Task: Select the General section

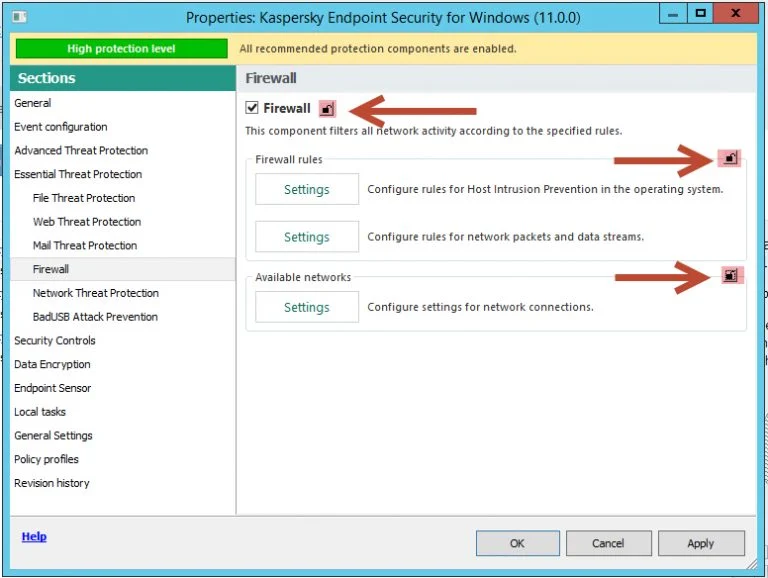Action: 122,103
